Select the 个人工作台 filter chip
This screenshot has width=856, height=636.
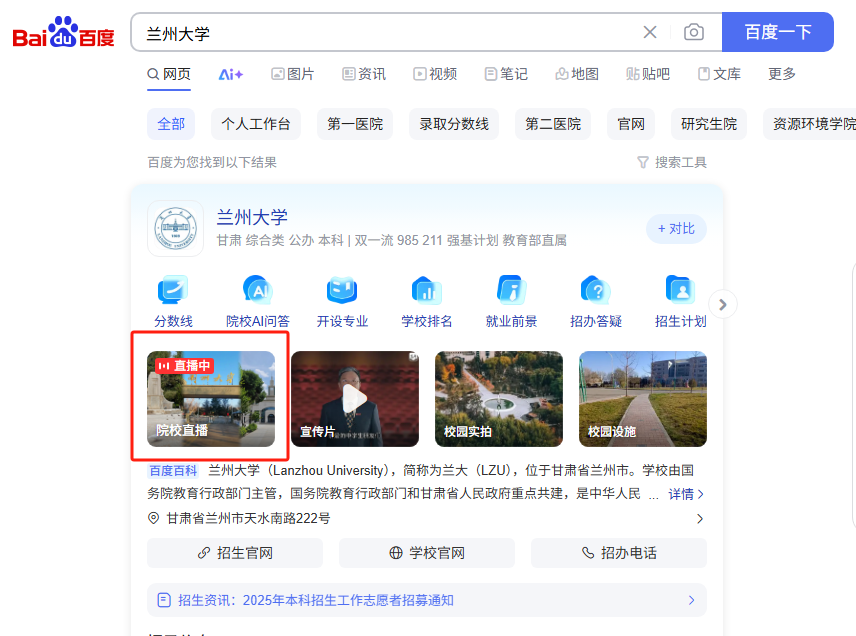(x=255, y=124)
